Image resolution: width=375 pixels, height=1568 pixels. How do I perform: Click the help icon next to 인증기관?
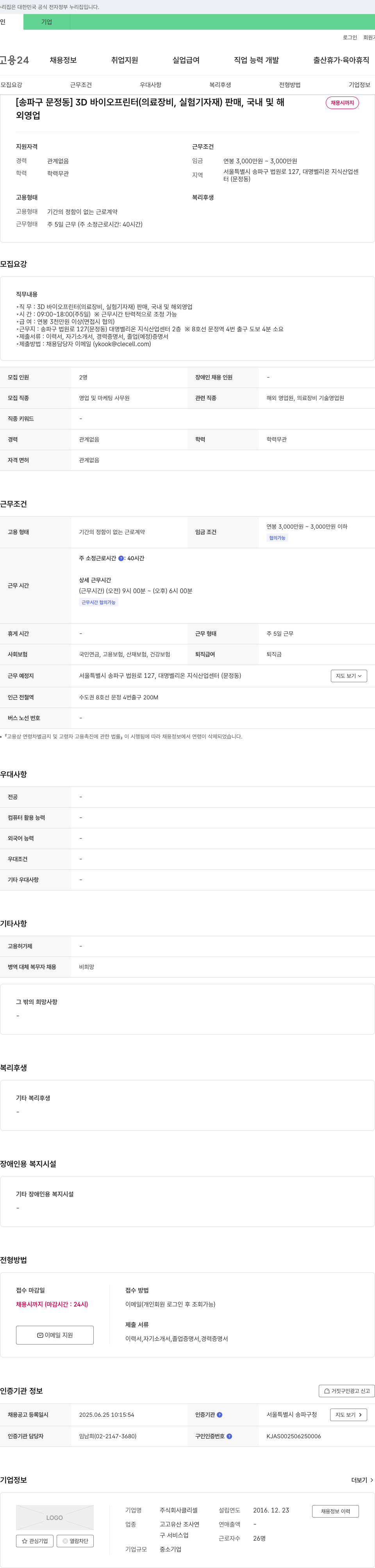coord(220,1414)
